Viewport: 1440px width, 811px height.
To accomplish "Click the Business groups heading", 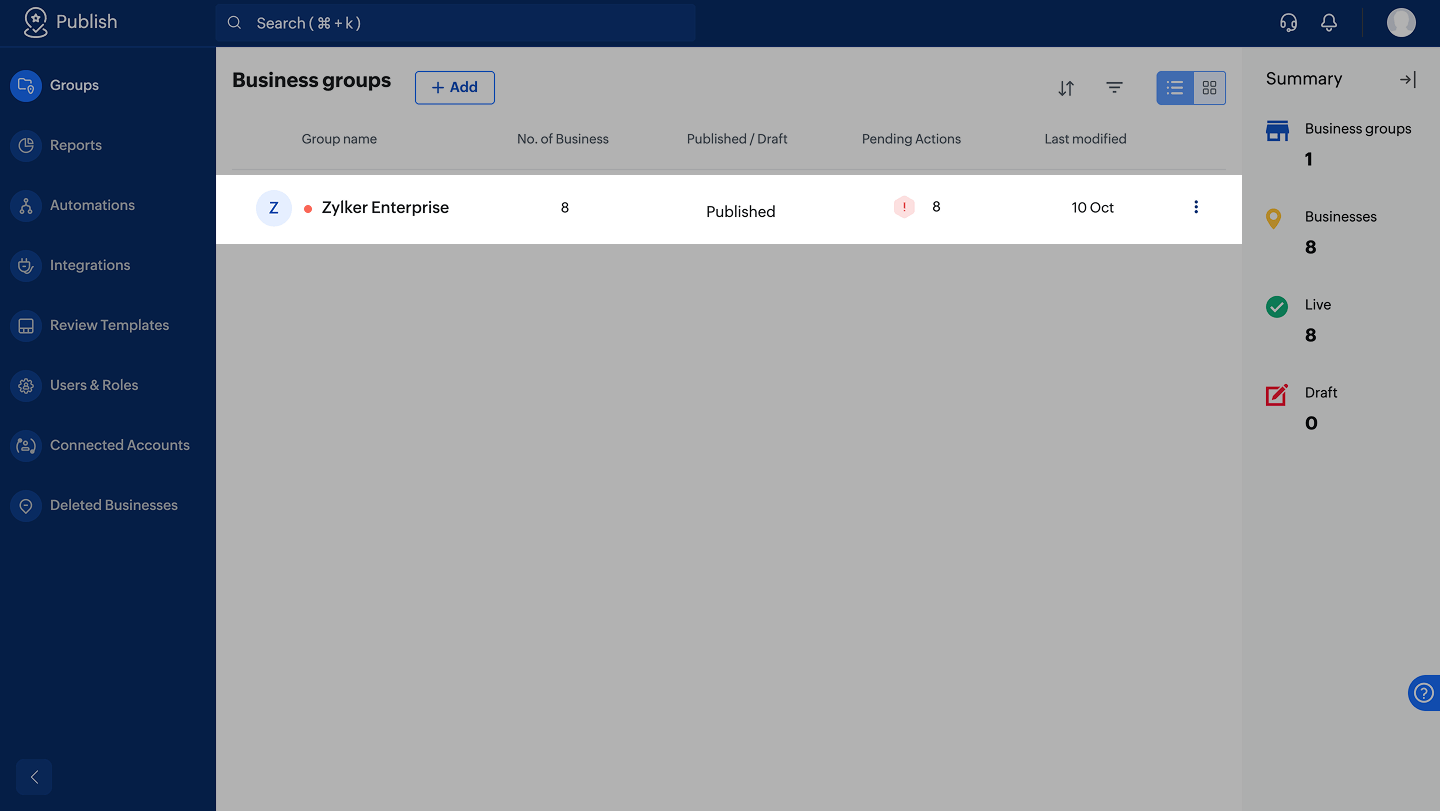I will coord(312,81).
